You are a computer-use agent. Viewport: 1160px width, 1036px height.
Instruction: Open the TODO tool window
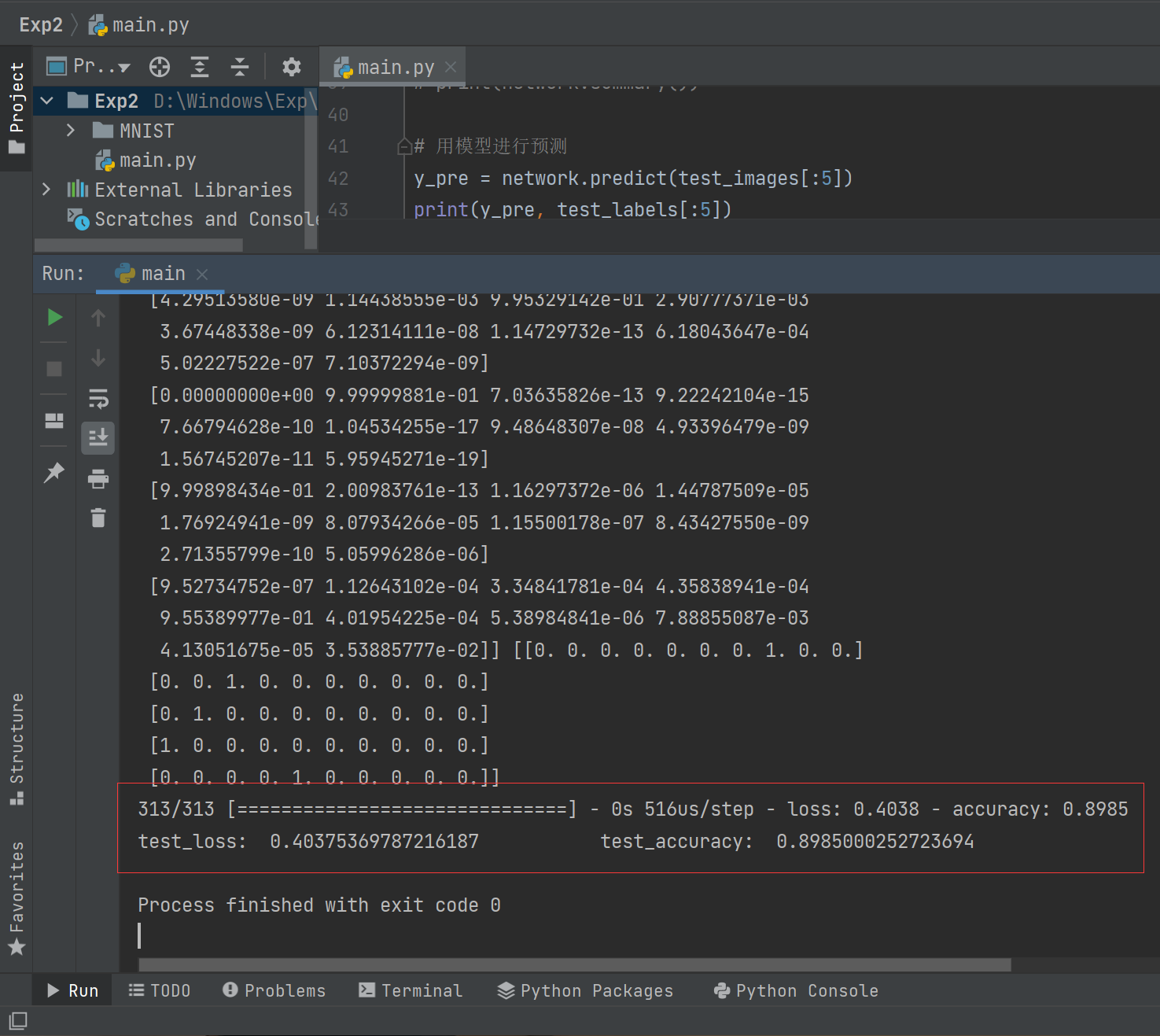(160, 990)
